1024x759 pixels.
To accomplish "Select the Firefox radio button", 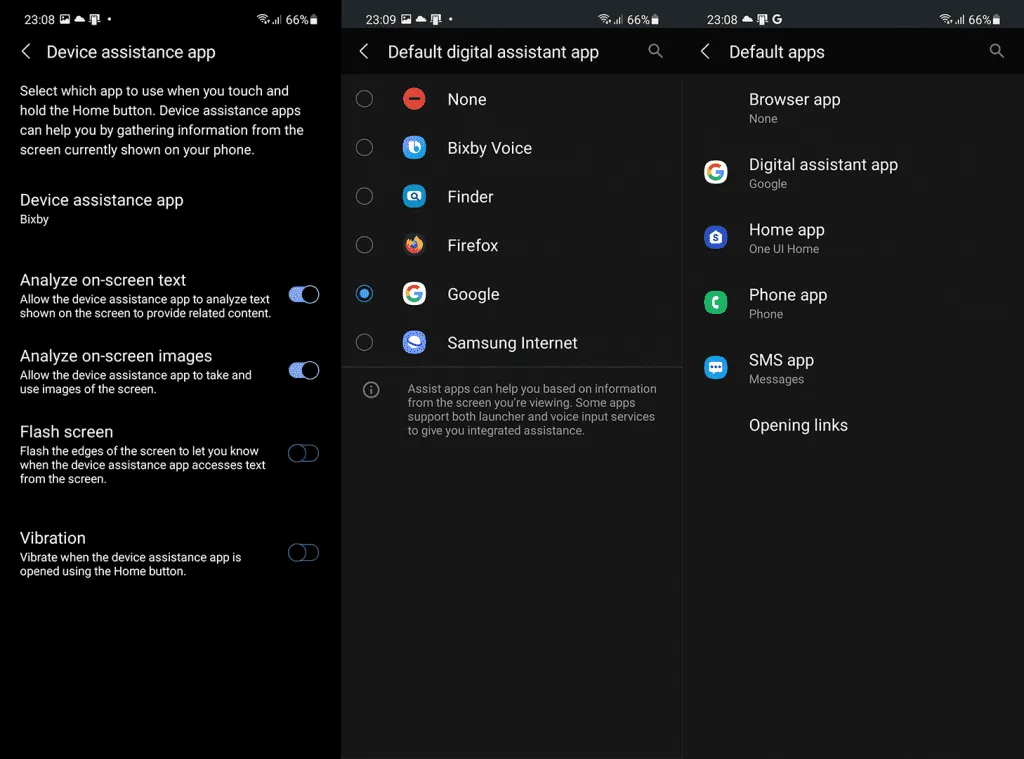I will click(364, 245).
